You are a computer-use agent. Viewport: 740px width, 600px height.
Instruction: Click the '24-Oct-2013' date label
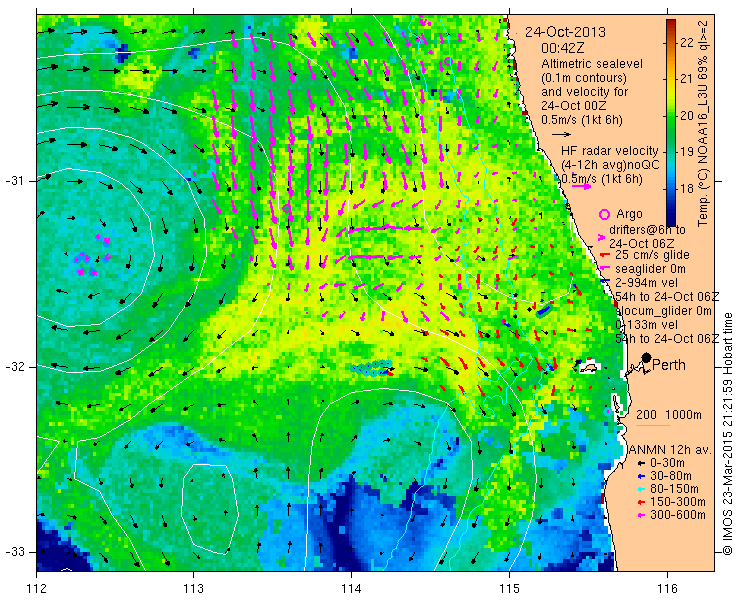(565, 32)
